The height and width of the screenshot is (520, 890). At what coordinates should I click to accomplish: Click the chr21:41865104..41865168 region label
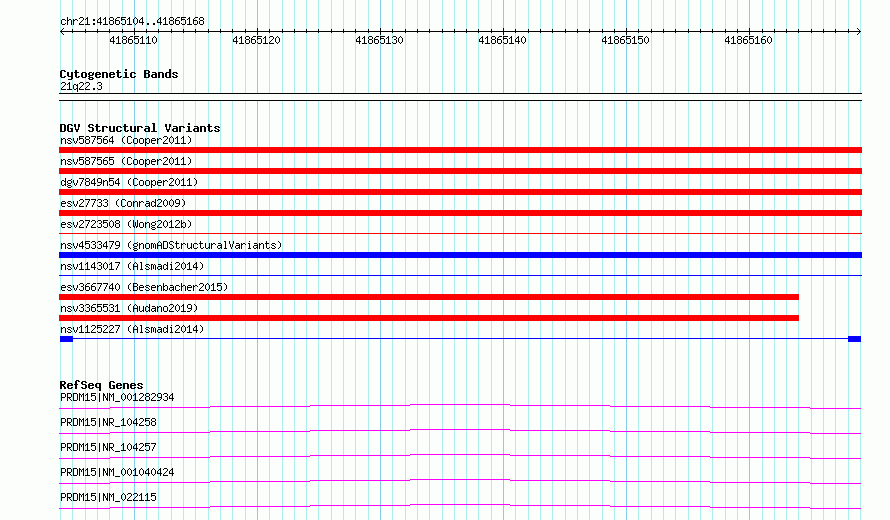[x=132, y=21]
